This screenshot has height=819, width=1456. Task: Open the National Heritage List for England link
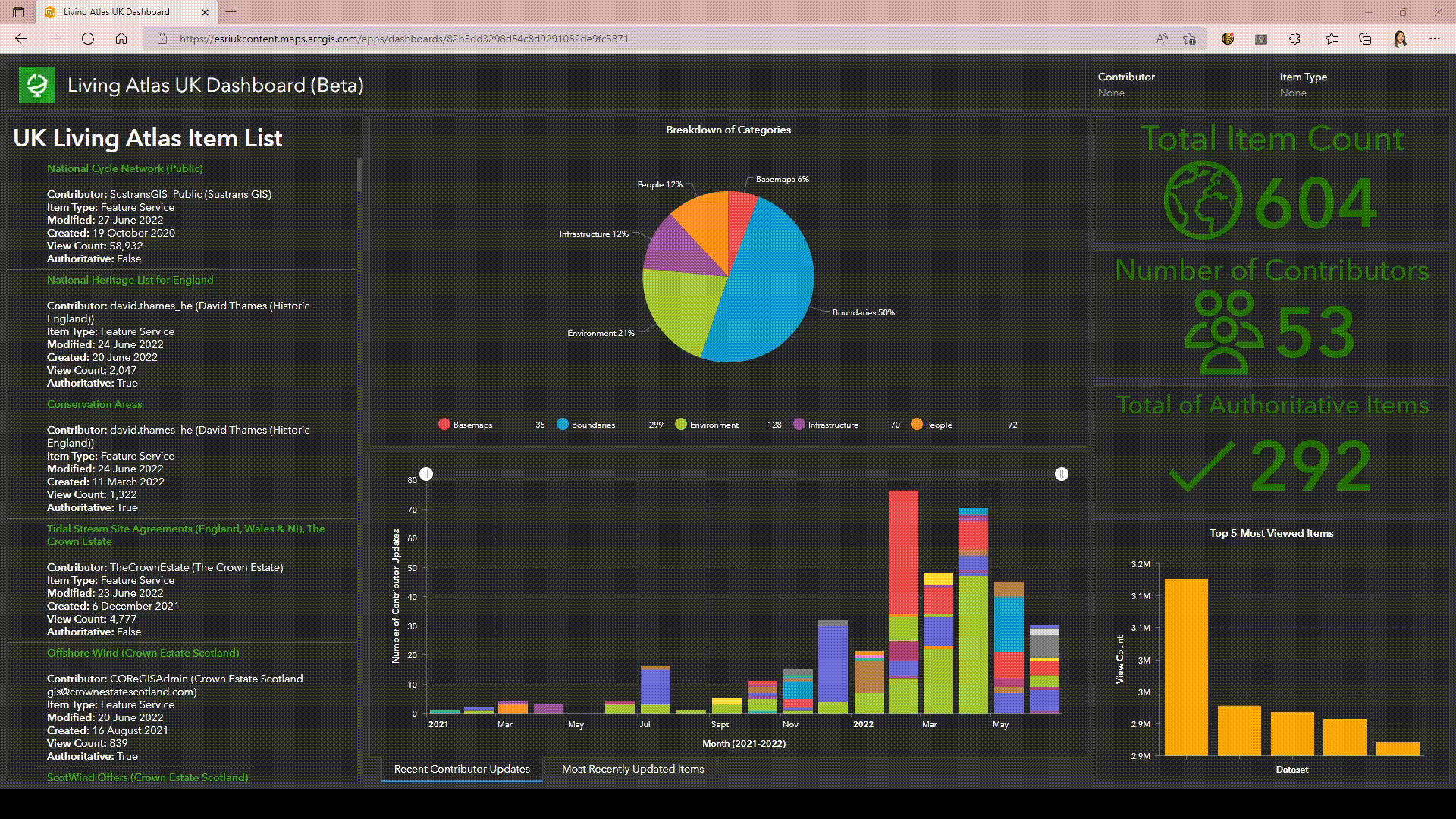click(130, 279)
